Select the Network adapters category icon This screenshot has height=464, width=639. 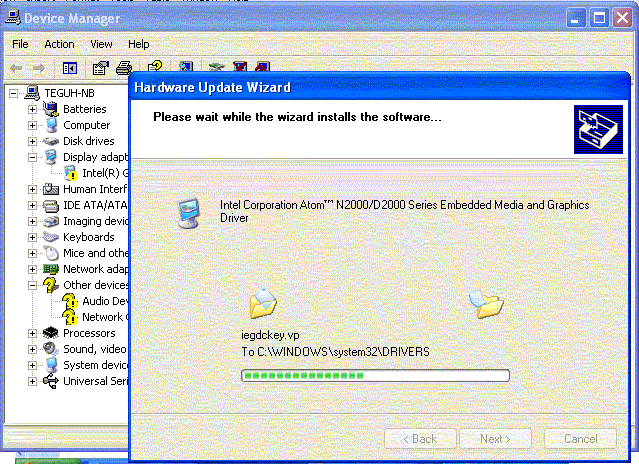51,269
